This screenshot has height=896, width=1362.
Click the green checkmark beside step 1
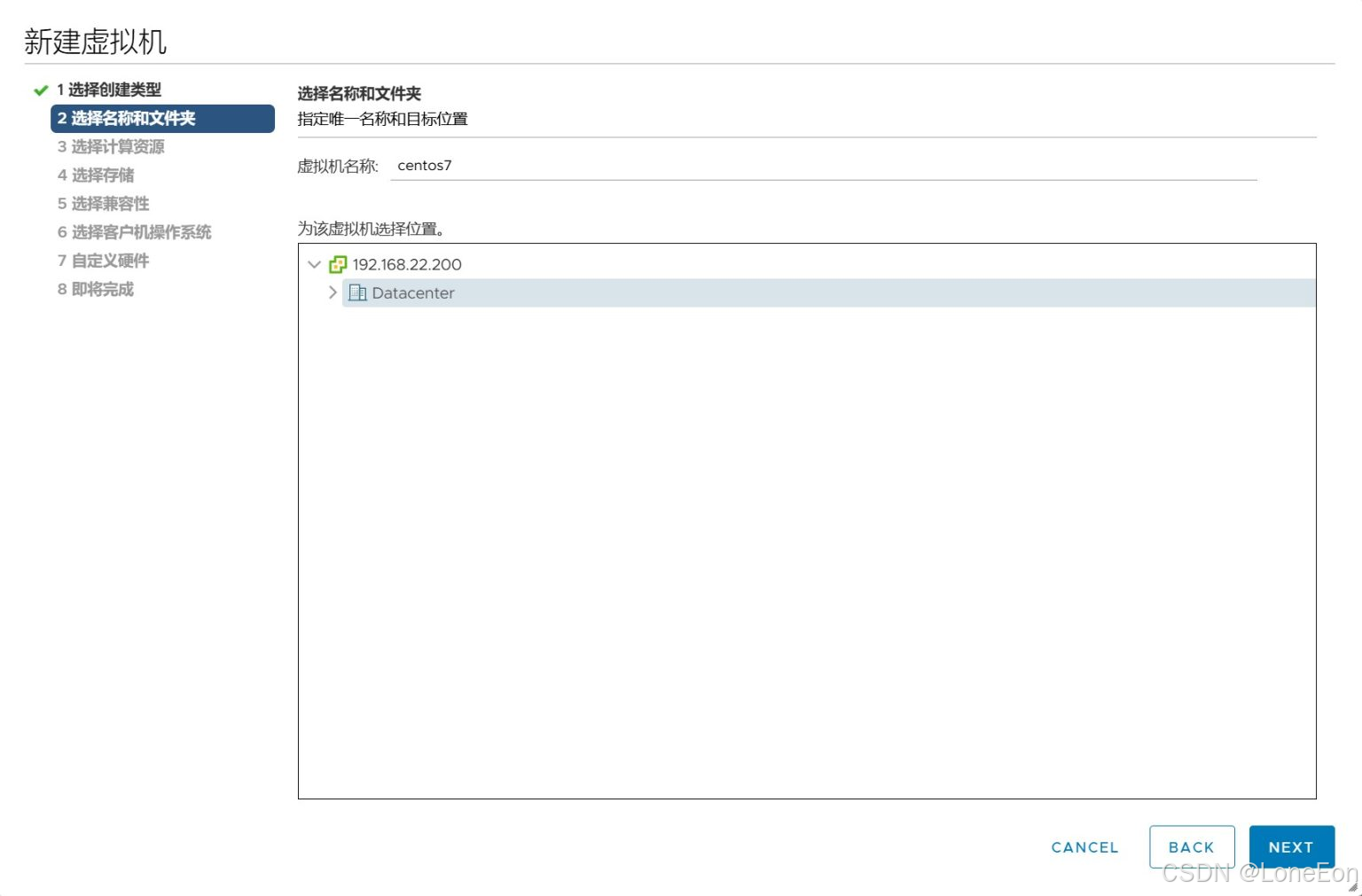[40, 90]
